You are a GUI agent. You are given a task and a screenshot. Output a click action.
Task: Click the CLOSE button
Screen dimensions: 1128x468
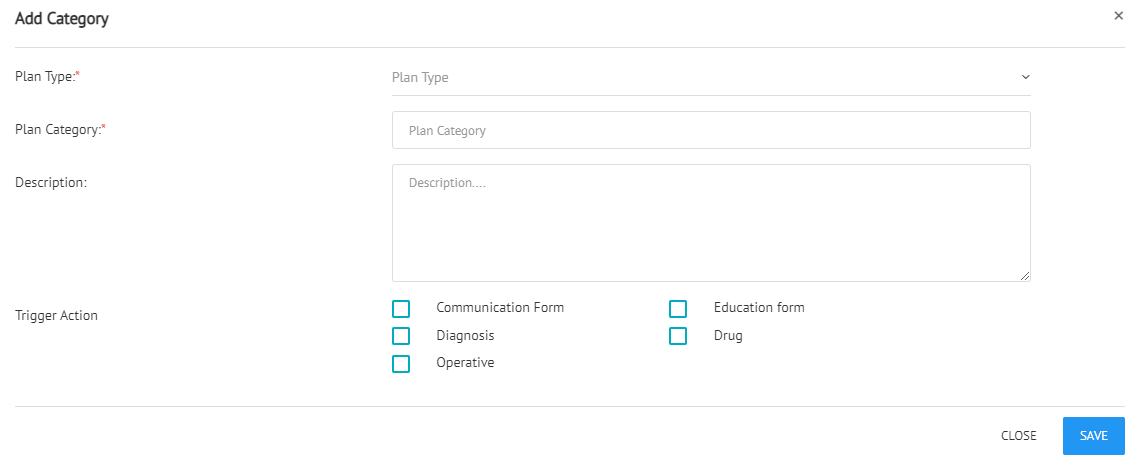(1019, 436)
